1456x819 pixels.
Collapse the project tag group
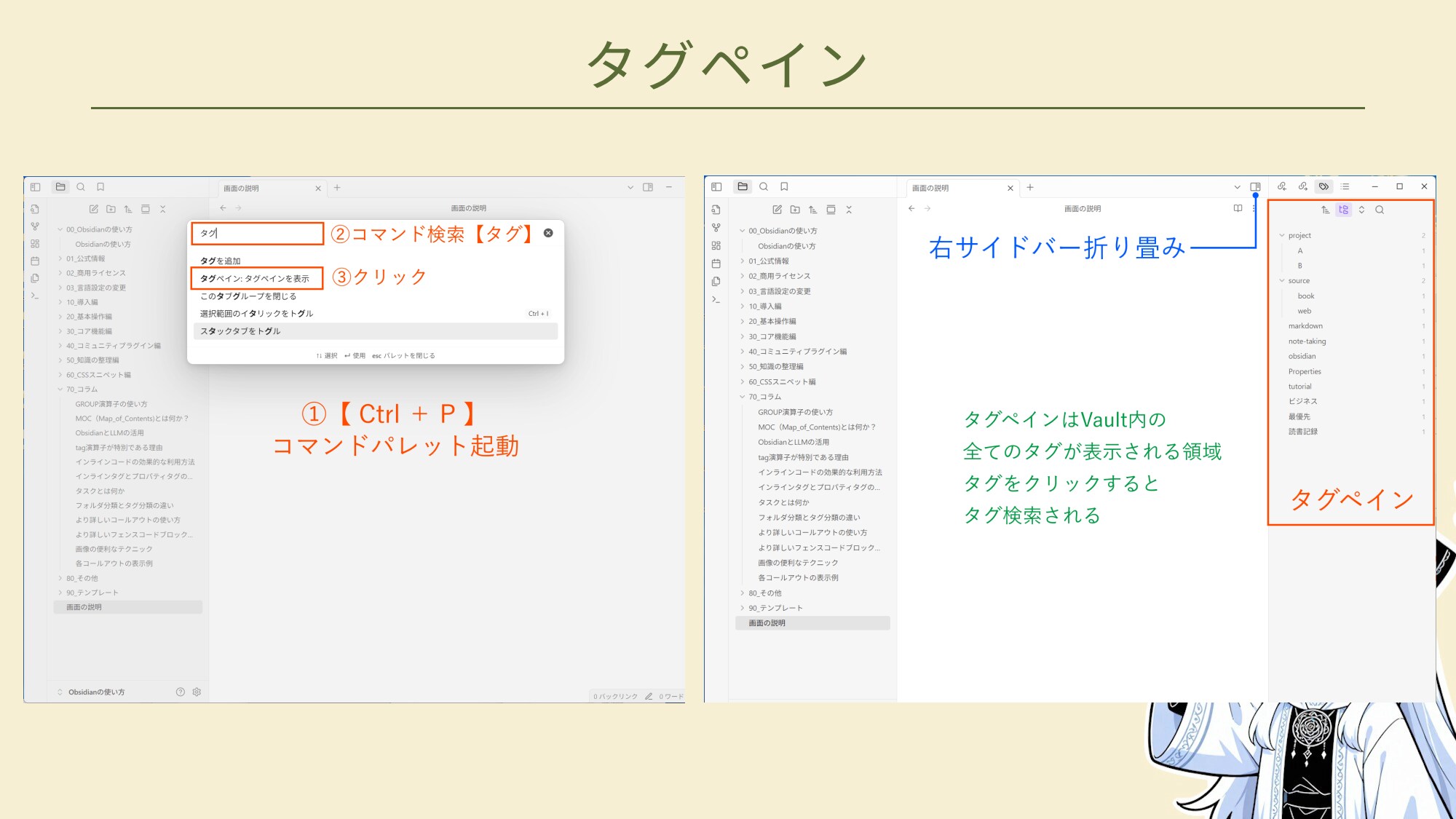coord(1282,236)
